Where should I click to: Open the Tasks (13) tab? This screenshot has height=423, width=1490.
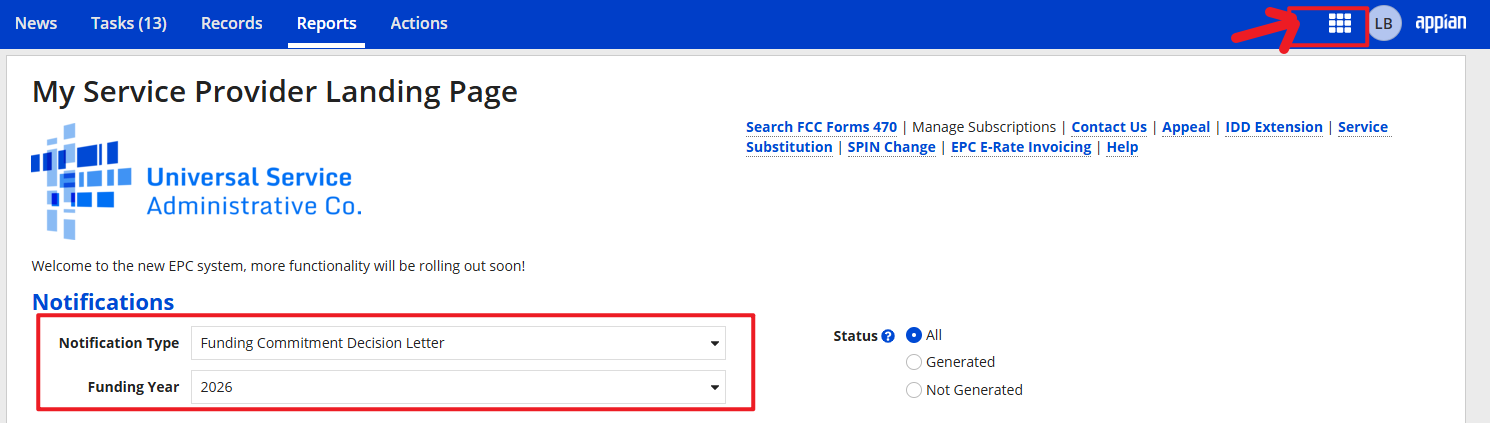(129, 23)
